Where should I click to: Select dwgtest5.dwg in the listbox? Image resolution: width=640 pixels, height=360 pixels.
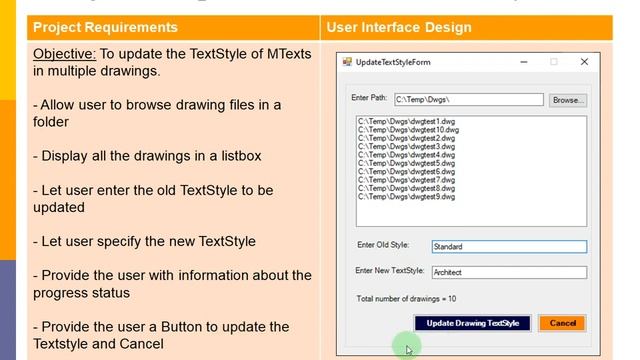[406, 163]
